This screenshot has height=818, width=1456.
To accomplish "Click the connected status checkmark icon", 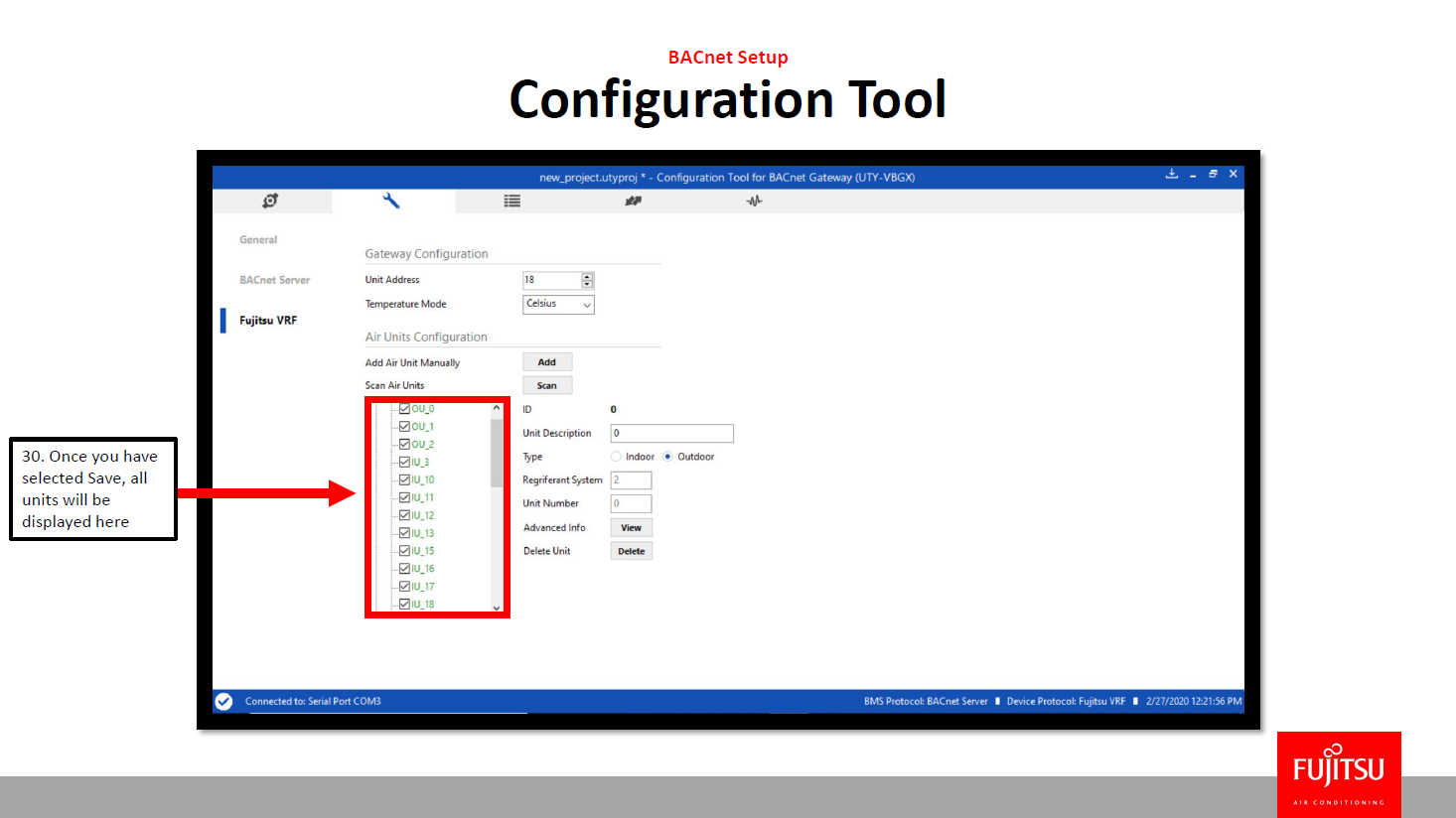I will pos(224,701).
